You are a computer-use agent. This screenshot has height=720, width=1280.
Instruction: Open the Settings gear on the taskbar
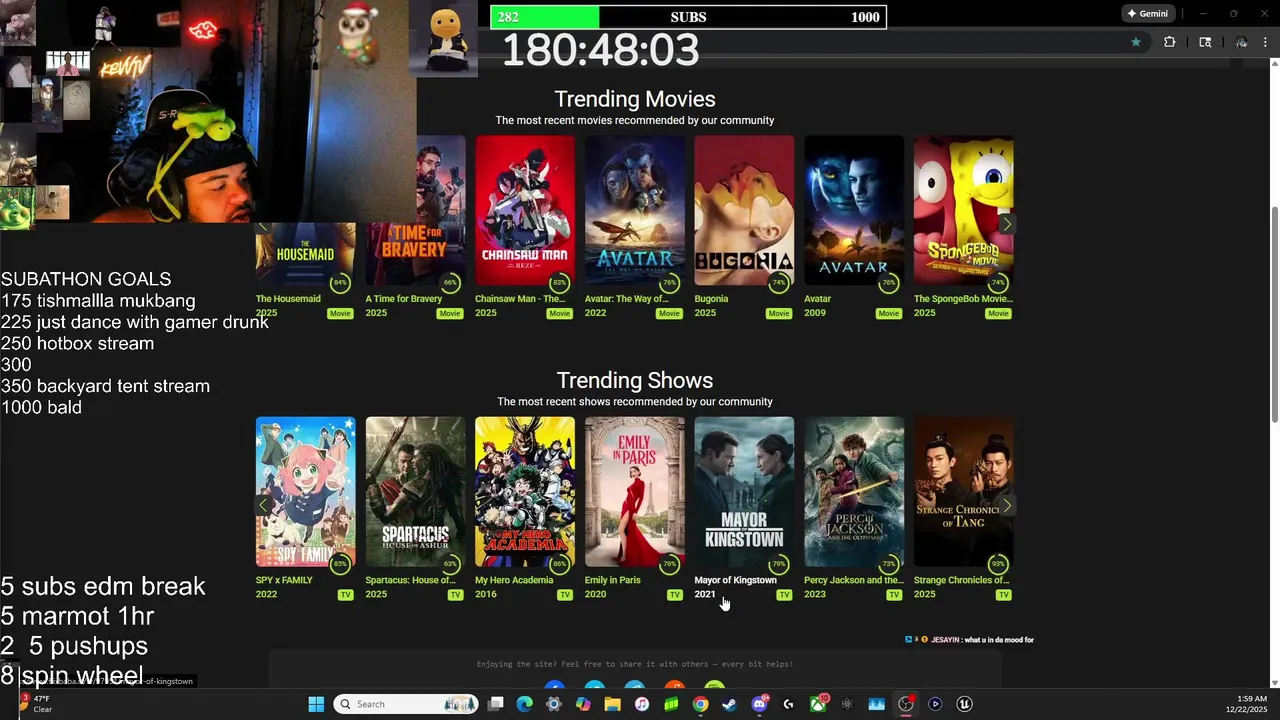click(x=554, y=704)
